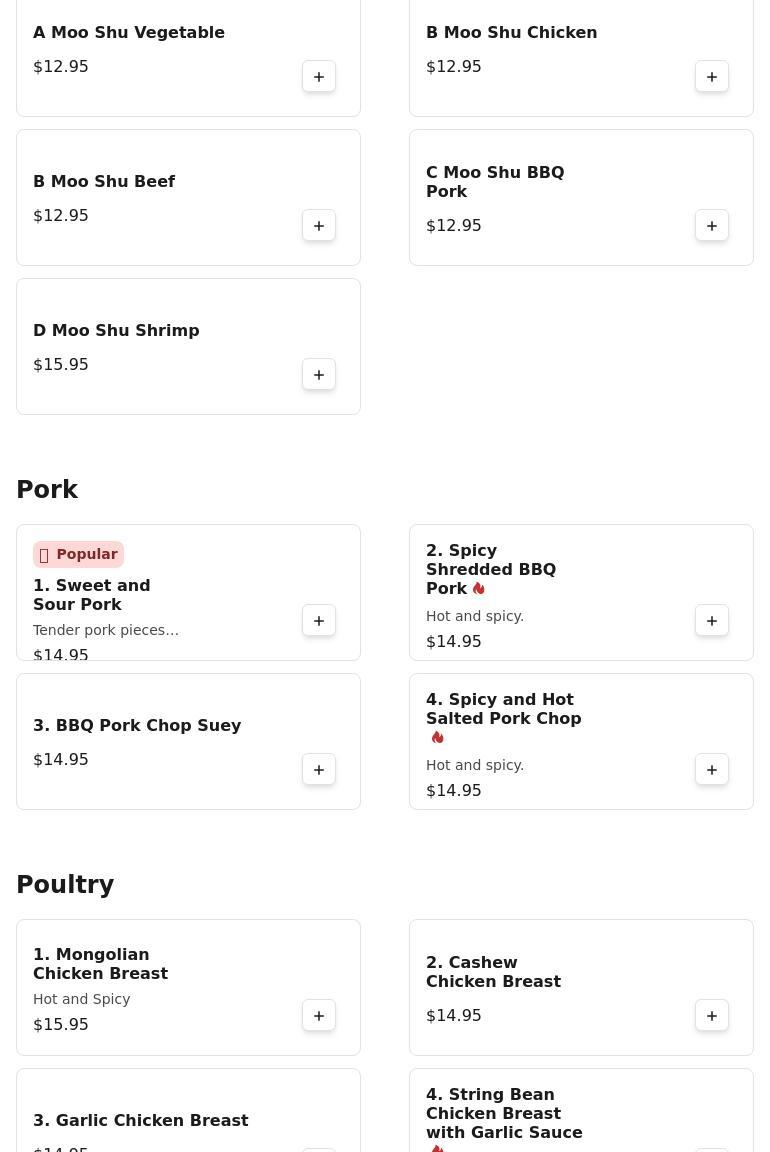
Task: Add Spicy and Hot Salted Pork Chop
Action: 712,770
